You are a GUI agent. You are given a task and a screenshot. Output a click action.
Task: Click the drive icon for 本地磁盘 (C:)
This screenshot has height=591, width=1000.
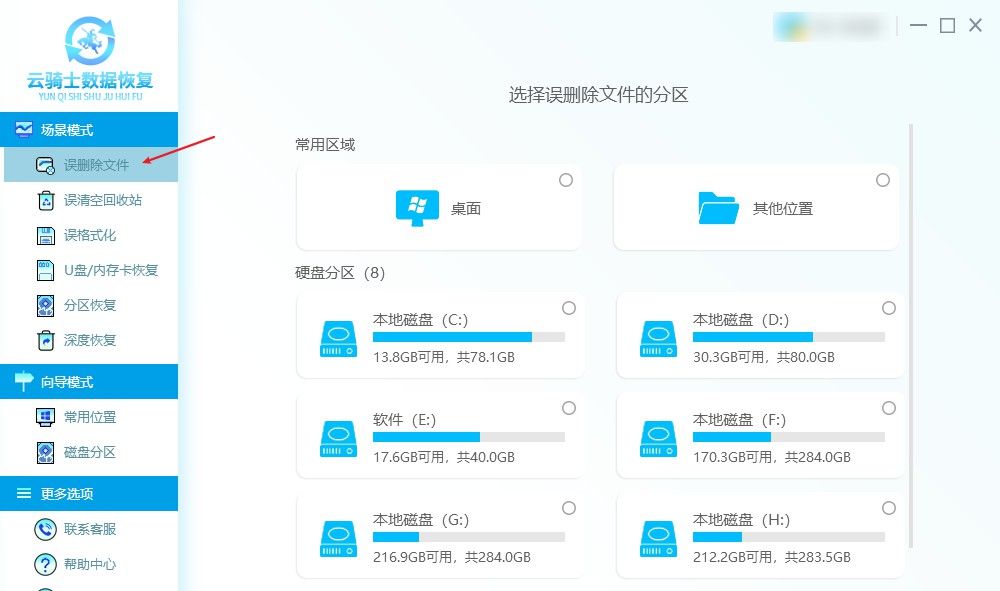pos(338,339)
